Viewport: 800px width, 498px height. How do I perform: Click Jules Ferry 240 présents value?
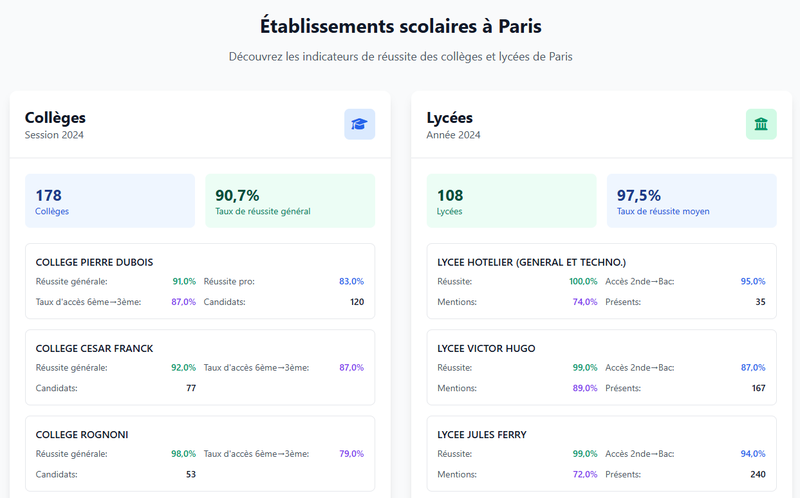(757, 474)
